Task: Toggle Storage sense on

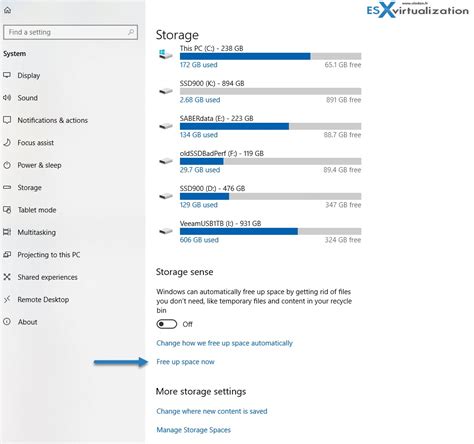Action: pos(167,324)
